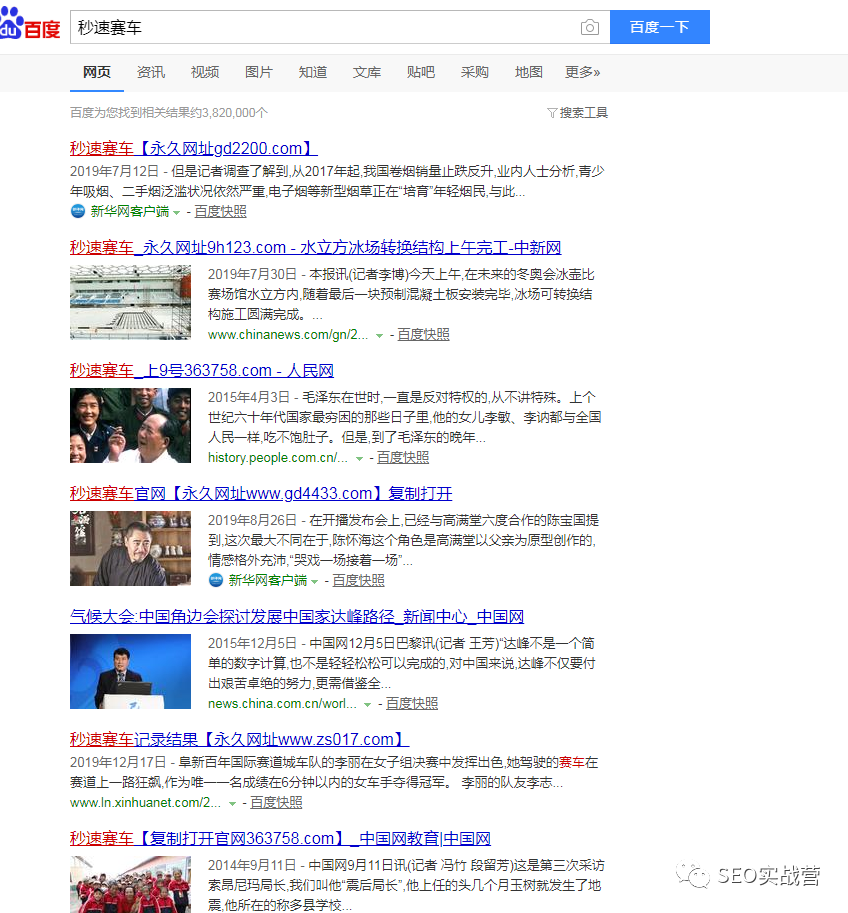Screen dimensions: 848x913
Task: Open result 秒速赛车【永久网址gd2200.com】
Action: pos(193,148)
